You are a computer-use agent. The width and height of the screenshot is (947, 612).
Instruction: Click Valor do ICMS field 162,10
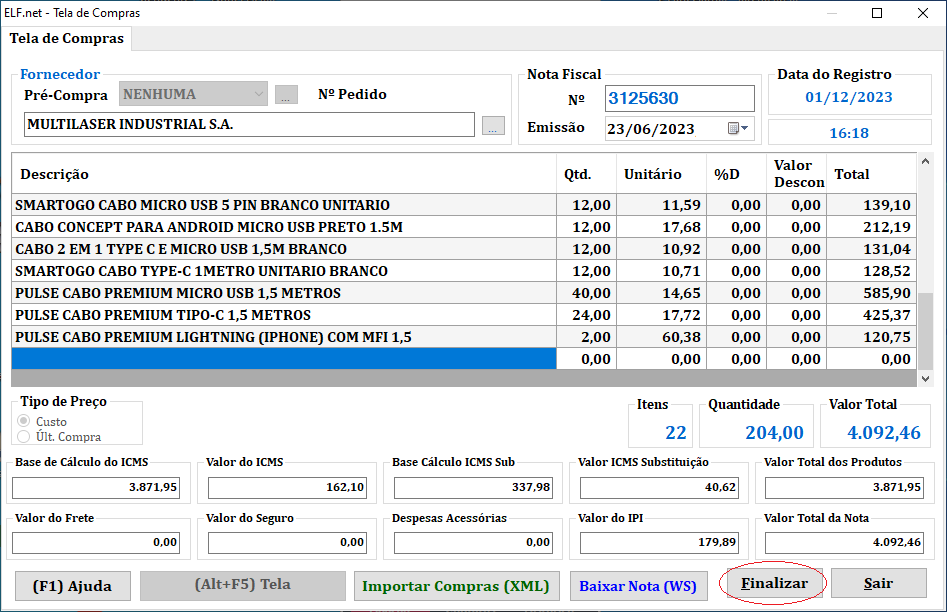coord(287,487)
